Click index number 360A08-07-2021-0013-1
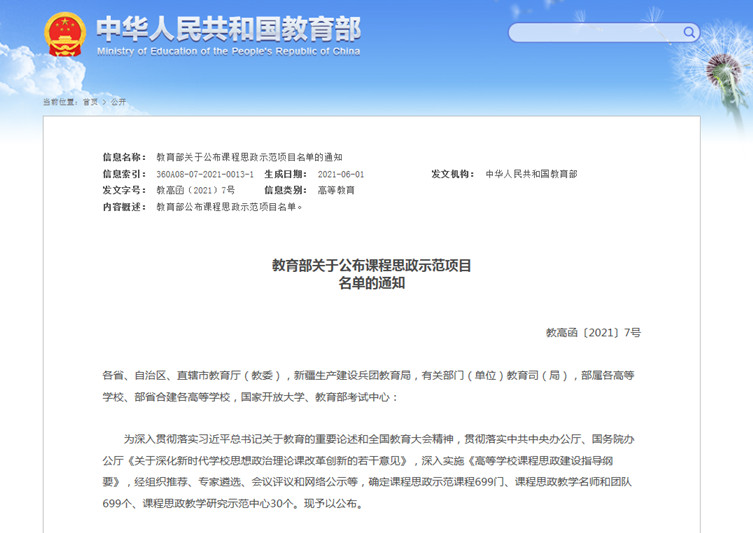The image size is (753, 533). (x=205, y=174)
